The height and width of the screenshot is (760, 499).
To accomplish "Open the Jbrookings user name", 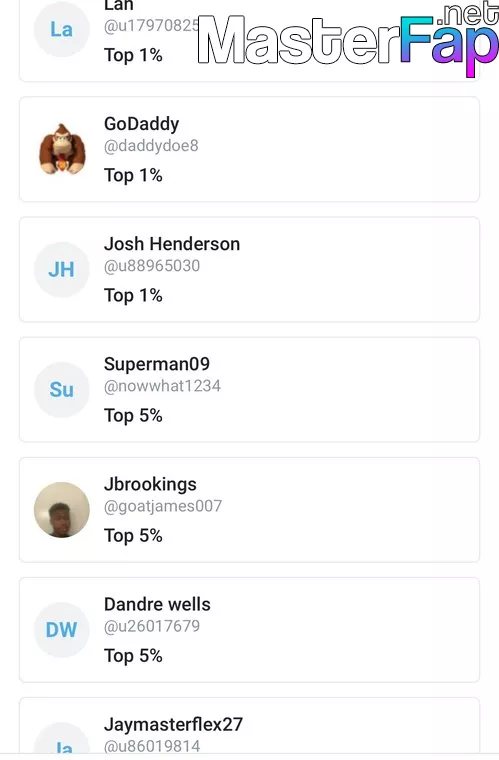I will pos(150,484).
